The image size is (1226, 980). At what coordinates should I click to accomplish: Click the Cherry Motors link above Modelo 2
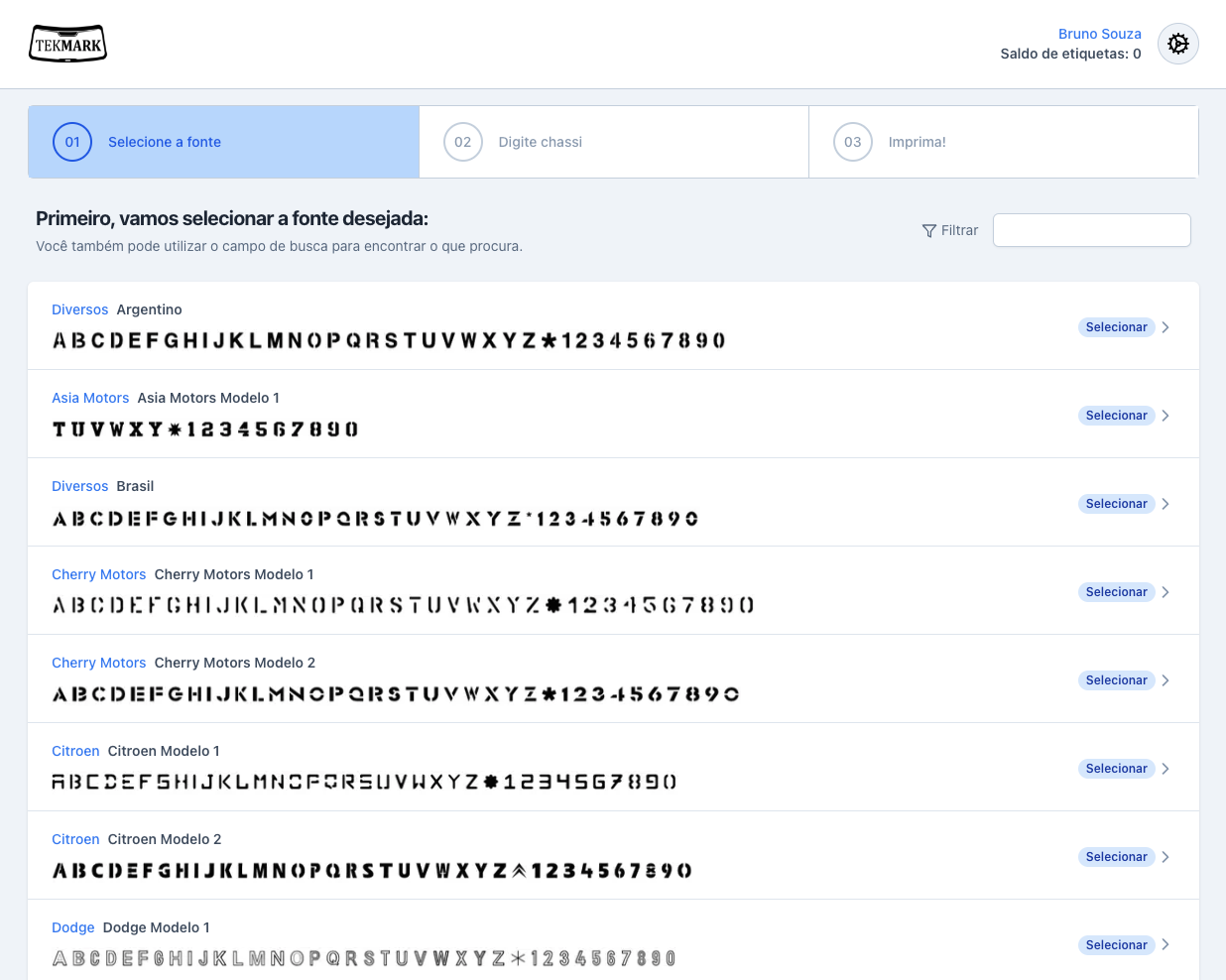[98, 663]
